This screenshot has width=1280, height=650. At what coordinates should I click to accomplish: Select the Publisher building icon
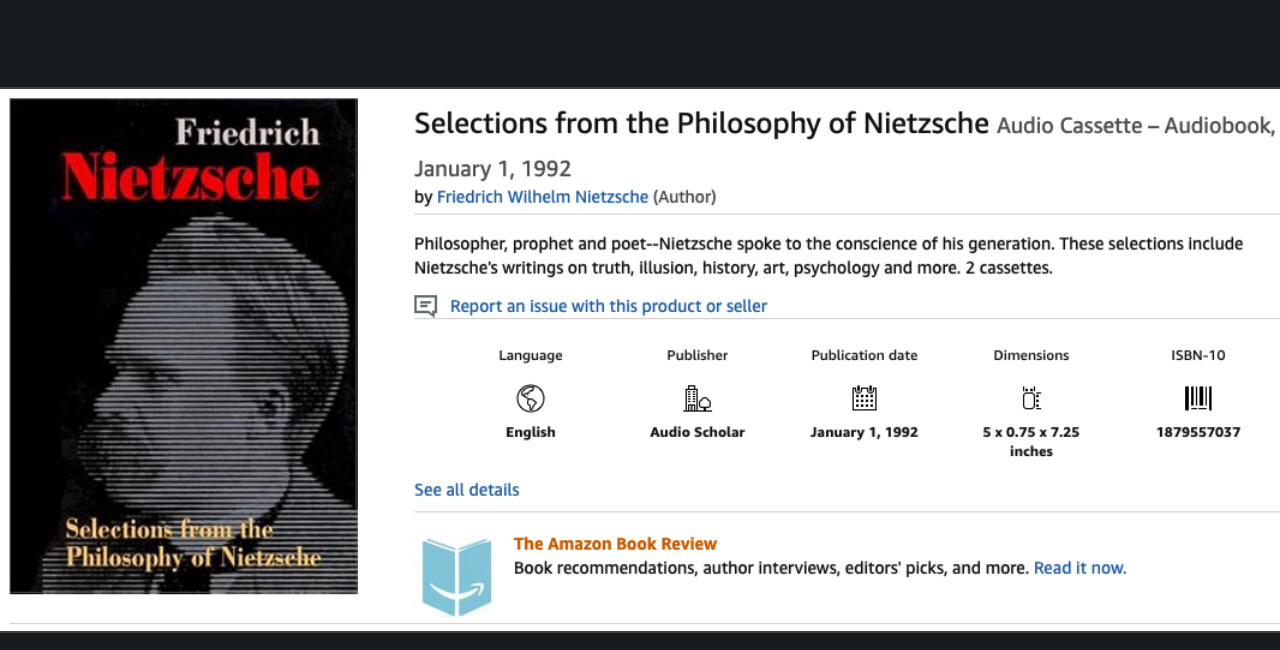[x=697, y=399]
